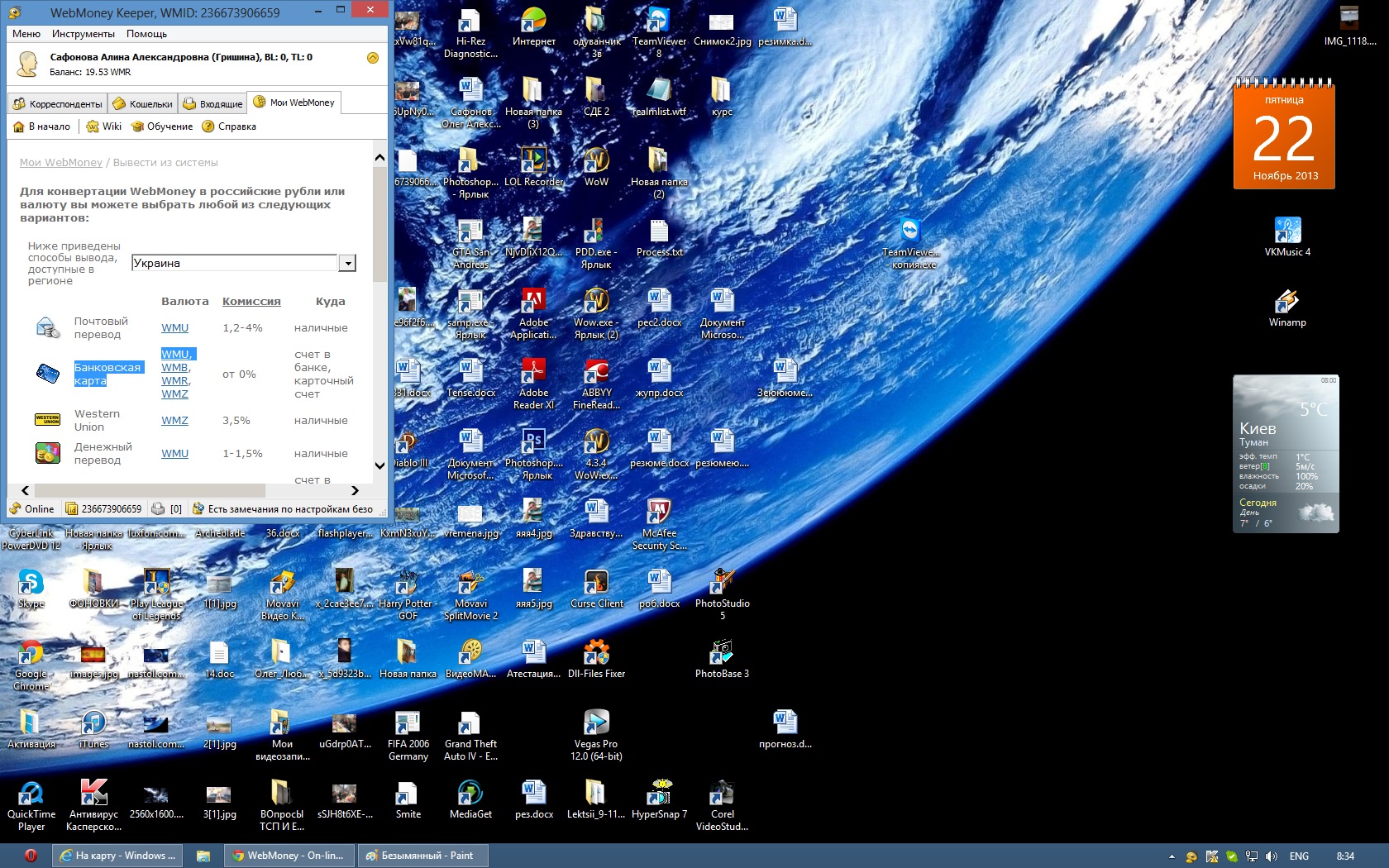Click the WMU link for Почтовый перевод
1389x868 pixels.
(174, 328)
